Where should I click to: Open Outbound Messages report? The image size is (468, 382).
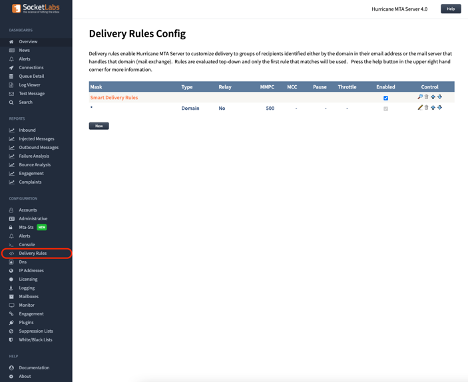(39, 148)
